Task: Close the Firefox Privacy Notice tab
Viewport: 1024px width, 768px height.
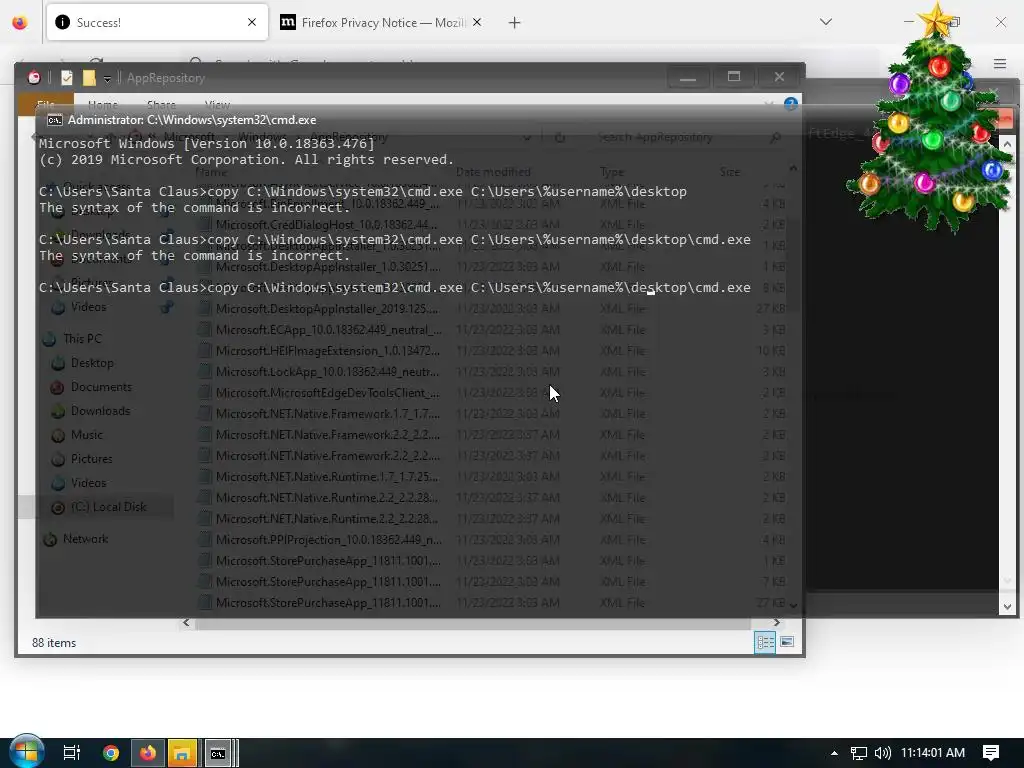Action: 477,22
